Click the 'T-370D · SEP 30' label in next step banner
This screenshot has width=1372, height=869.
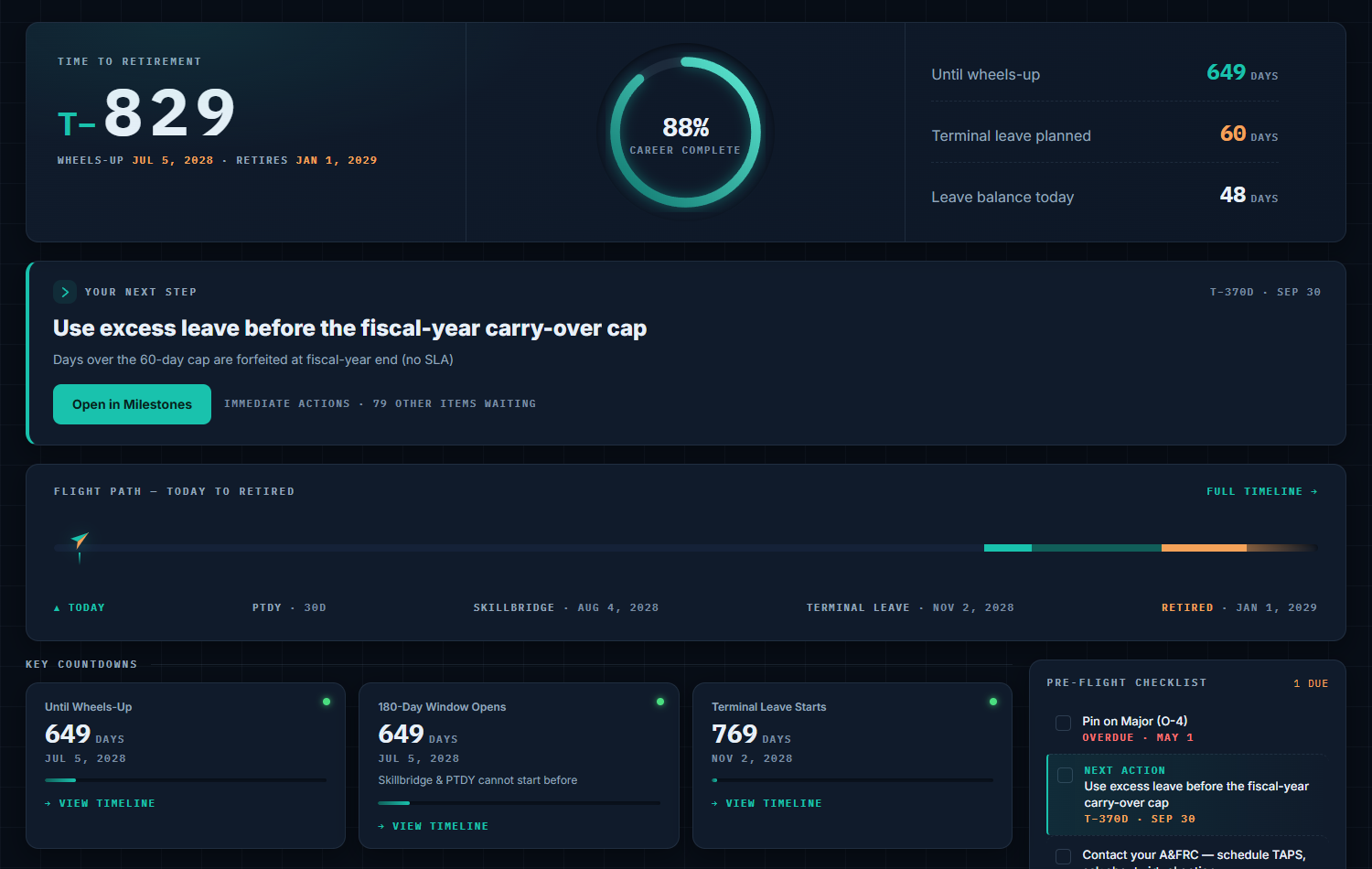(1265, 292)
